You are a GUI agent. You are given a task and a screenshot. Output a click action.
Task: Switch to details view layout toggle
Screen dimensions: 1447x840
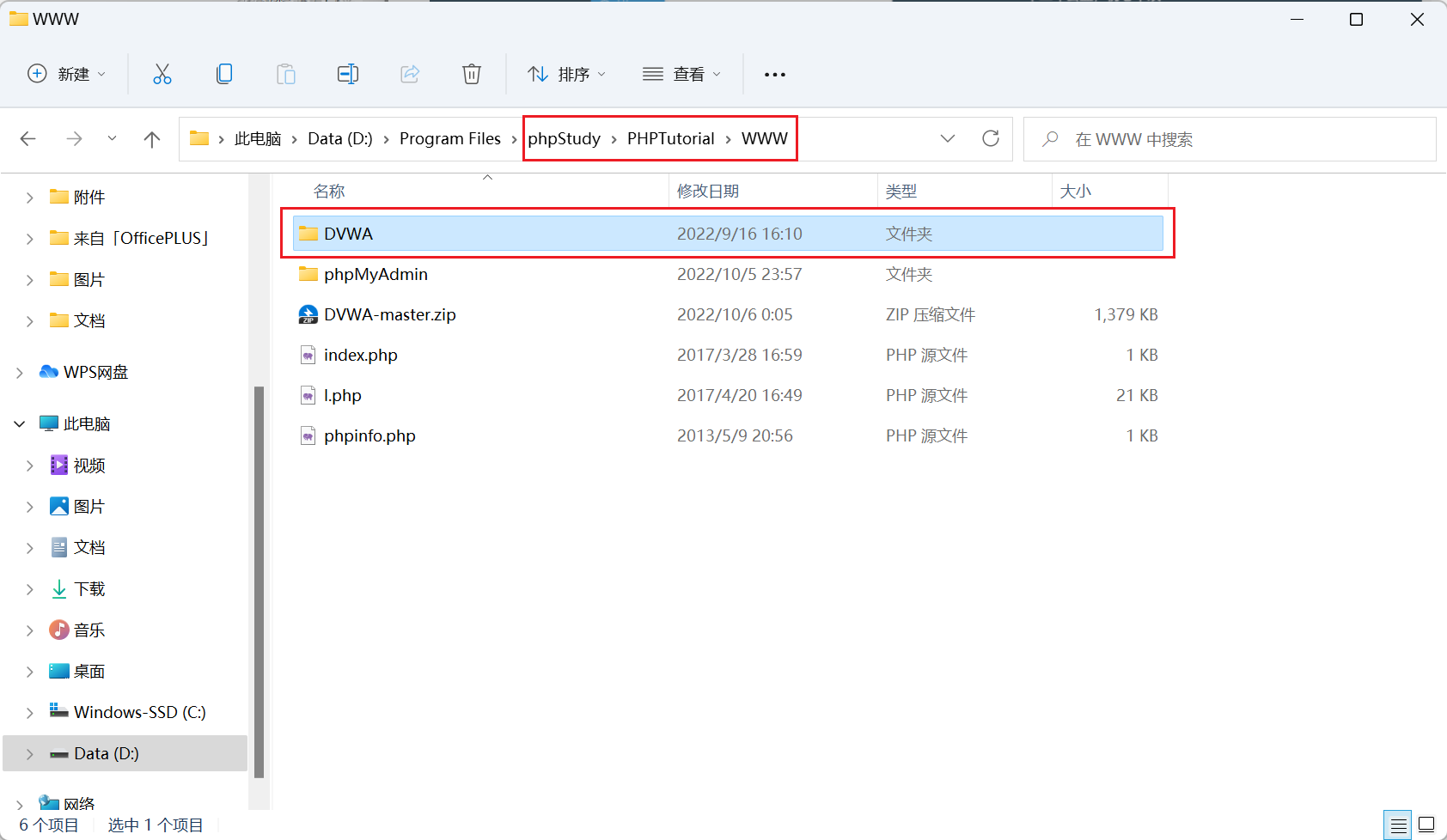point(1398,825)
